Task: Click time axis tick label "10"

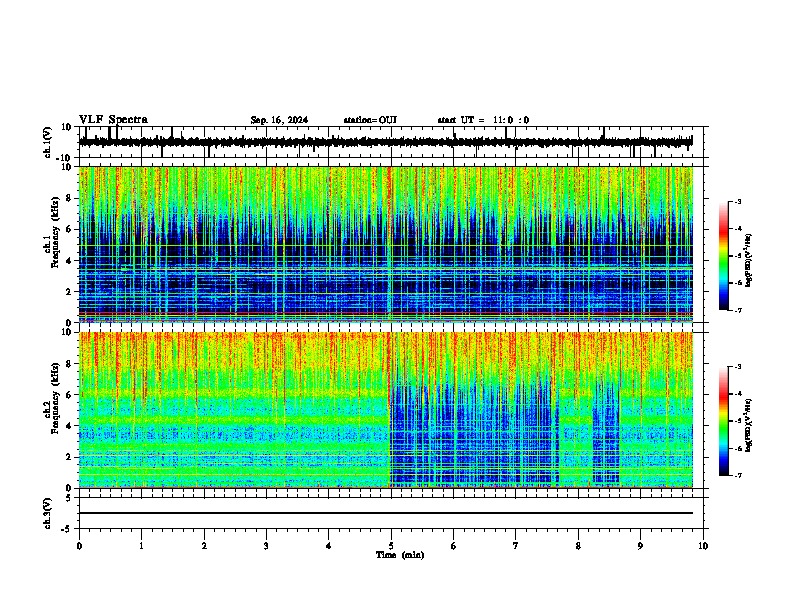Action: pyautogui.click(x=703, y=546)
